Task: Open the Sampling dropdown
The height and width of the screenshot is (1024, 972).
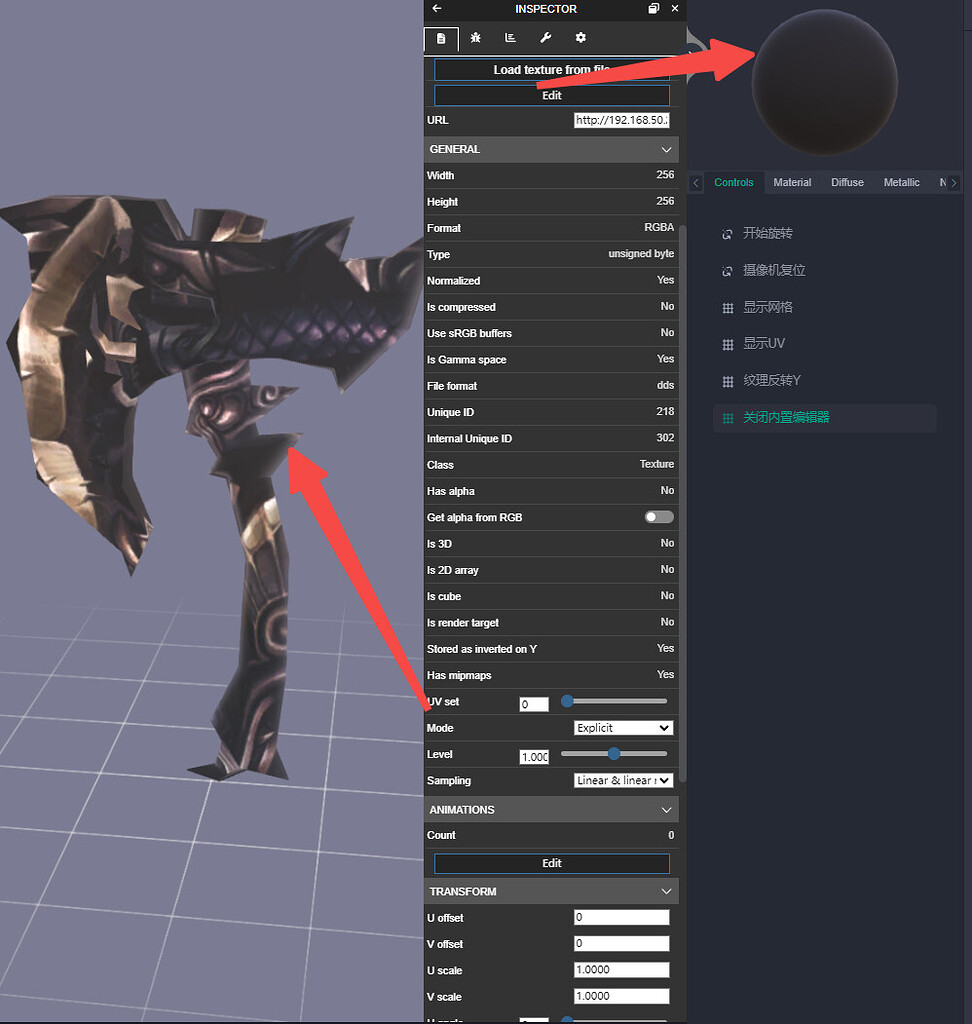Action: point(623,780)
